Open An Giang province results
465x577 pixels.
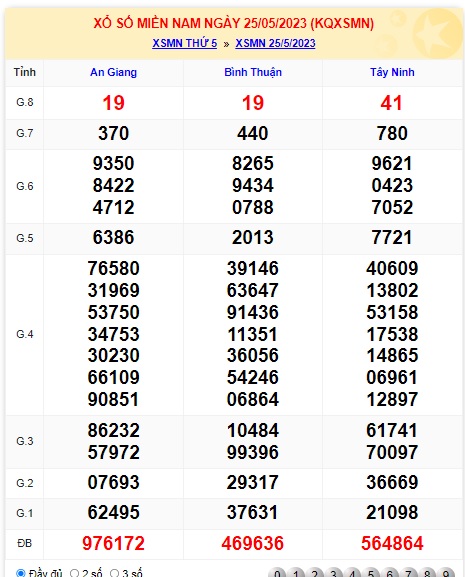pos(113,72)
